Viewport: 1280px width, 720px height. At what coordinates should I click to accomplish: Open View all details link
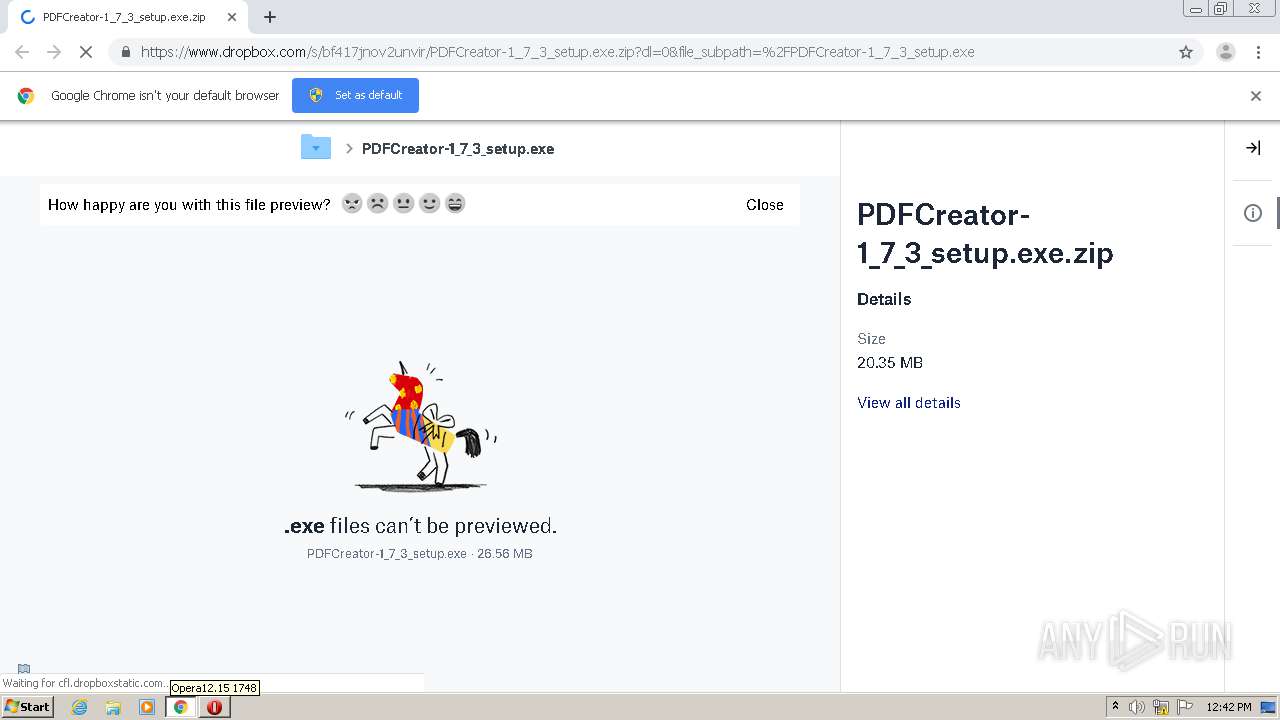coord(909,402)
